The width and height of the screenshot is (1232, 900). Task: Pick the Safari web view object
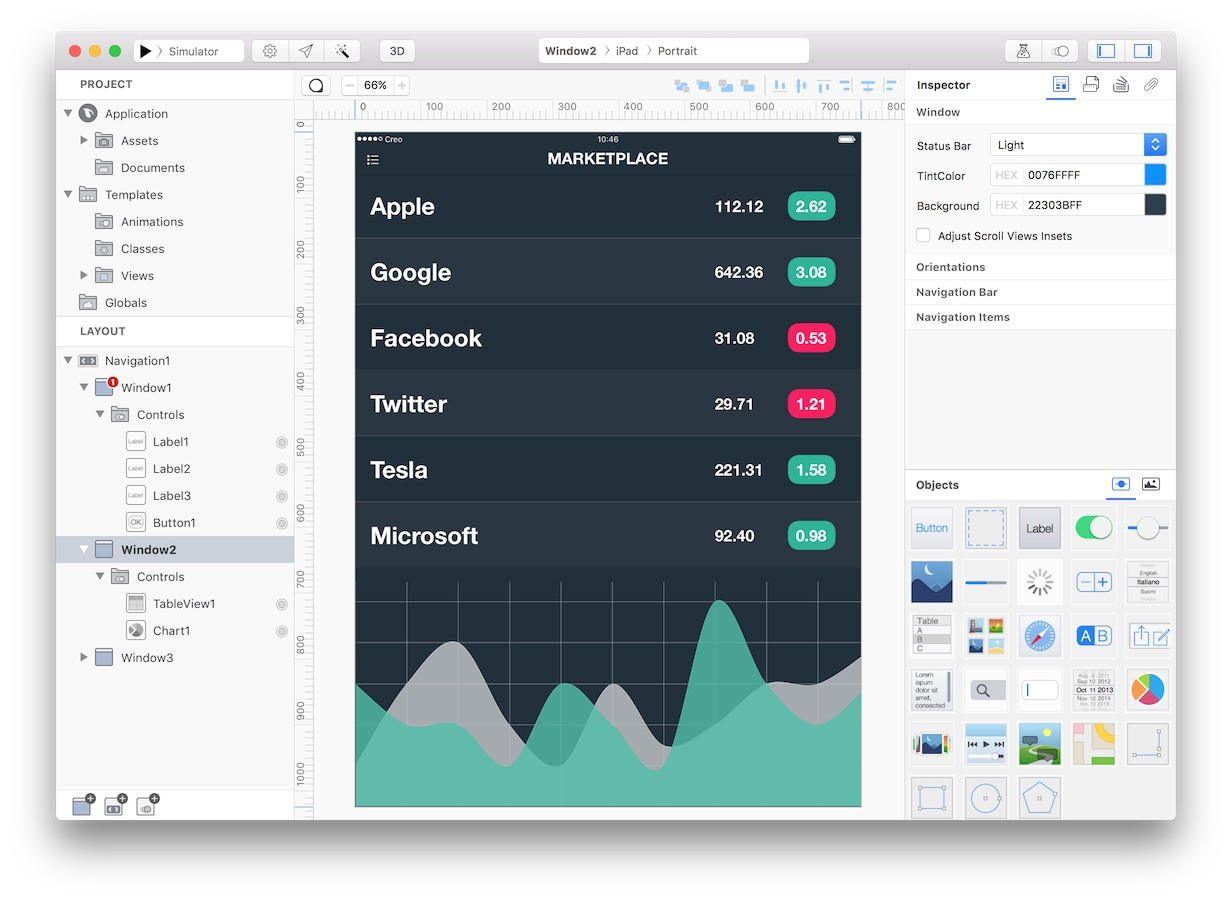click(x=1040, y=635)
